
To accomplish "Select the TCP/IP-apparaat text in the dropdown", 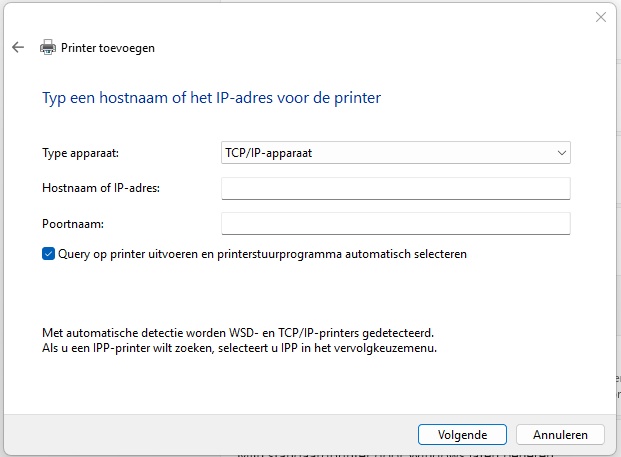I will click(x=271, y=153).
